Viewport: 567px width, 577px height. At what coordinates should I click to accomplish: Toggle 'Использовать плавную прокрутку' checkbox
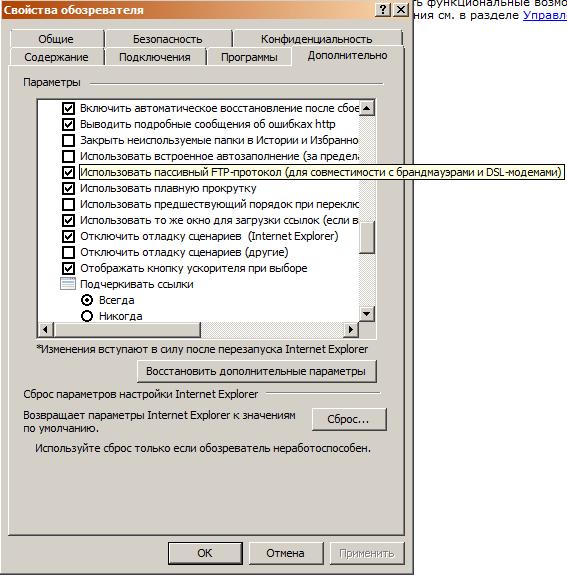[x=68, y=188]
